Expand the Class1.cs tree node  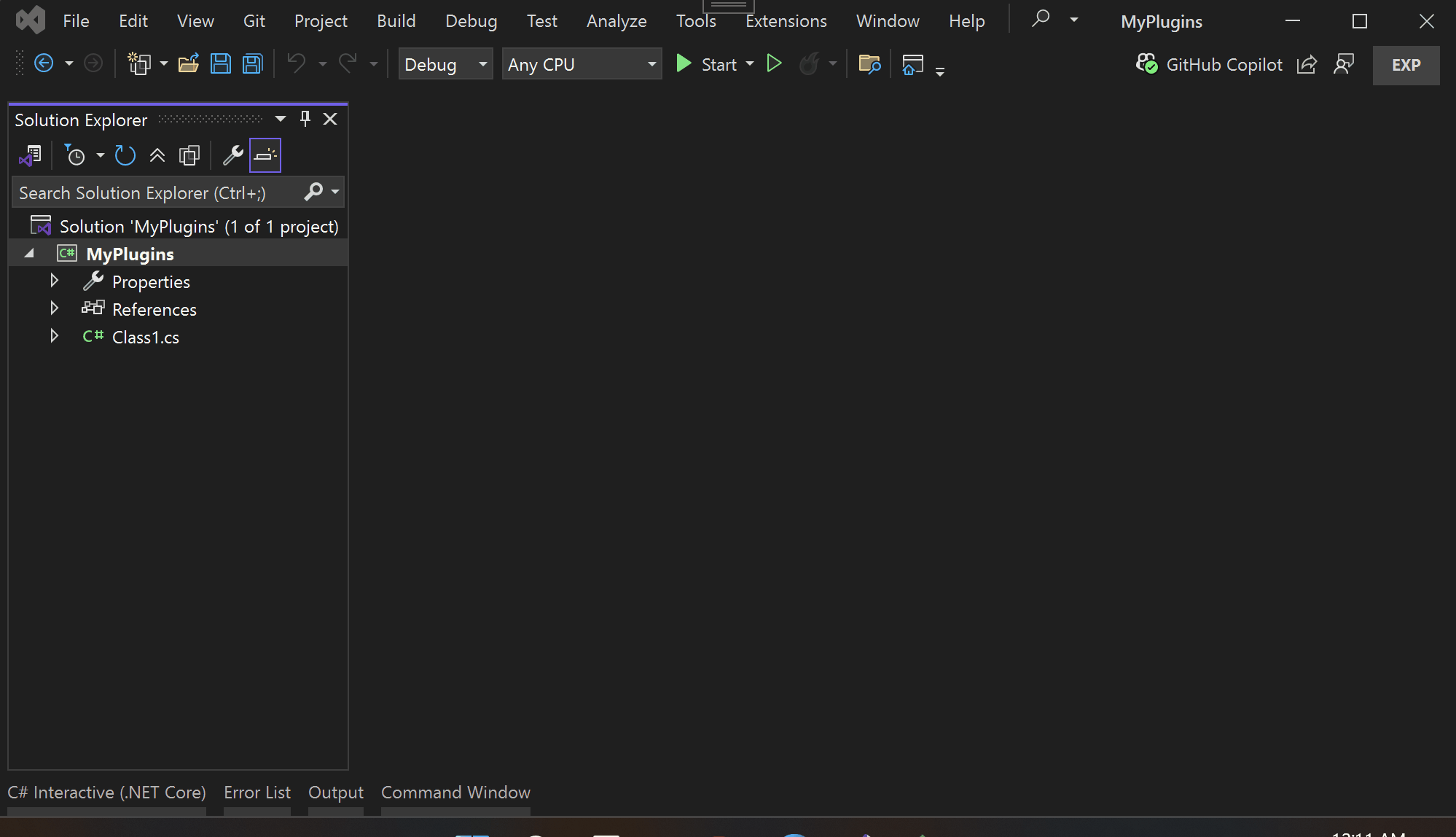[54, 335]
